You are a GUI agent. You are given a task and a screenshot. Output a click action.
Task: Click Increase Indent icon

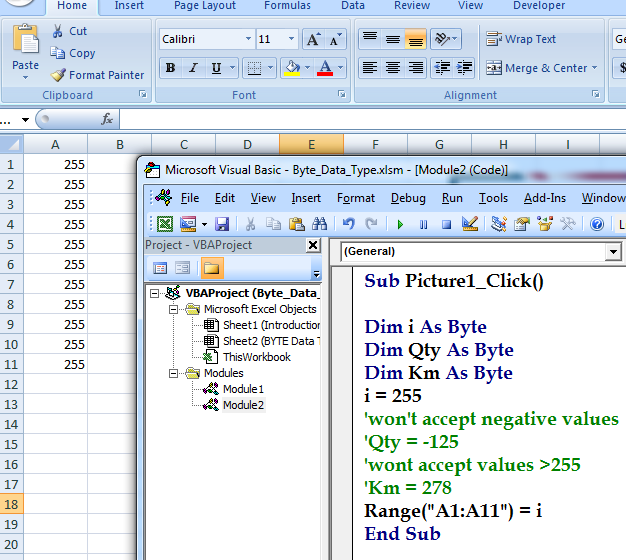click(x=464, y=68)
